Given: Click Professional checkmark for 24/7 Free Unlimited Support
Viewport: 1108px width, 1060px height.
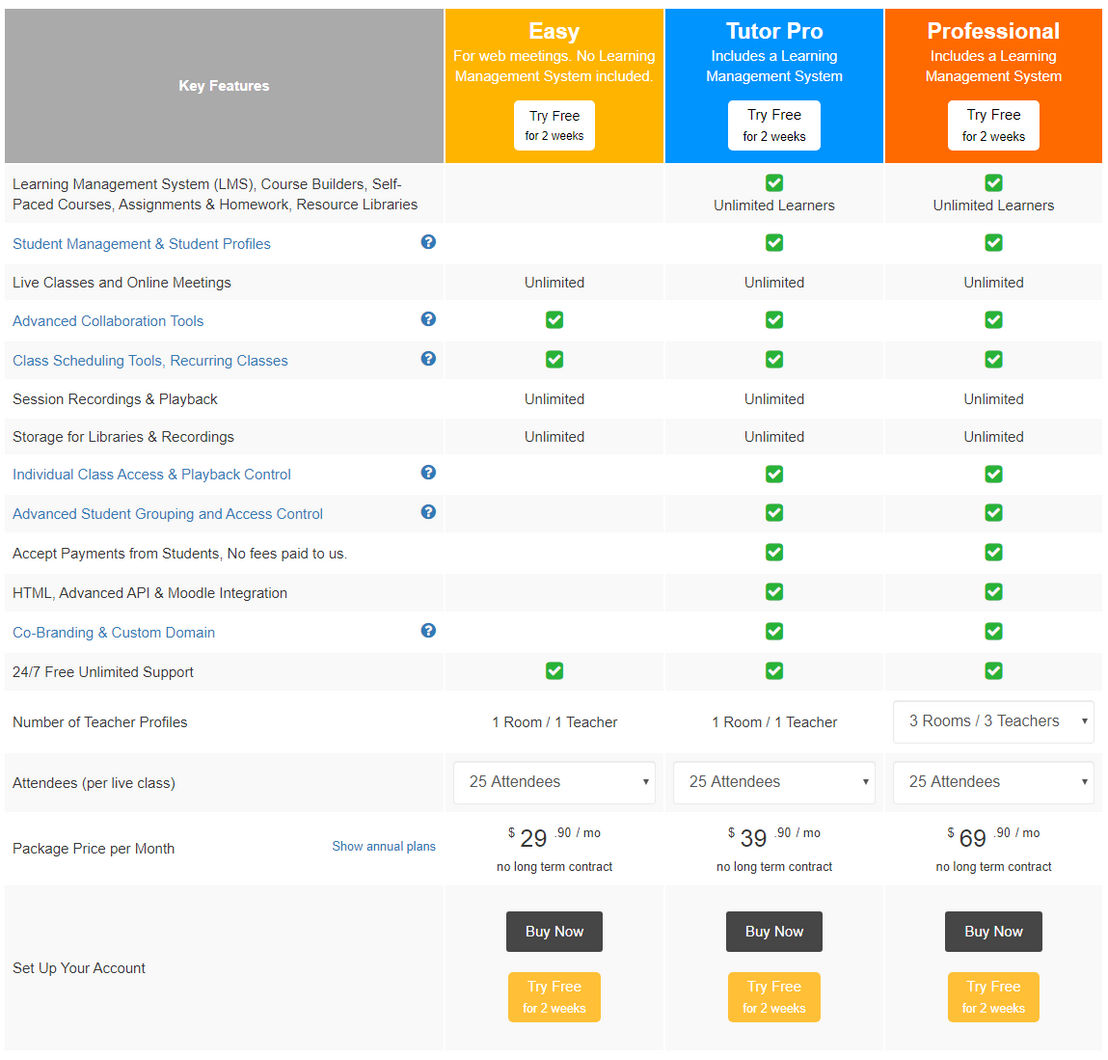Looking at the screenshot, I should coord(994,671).
